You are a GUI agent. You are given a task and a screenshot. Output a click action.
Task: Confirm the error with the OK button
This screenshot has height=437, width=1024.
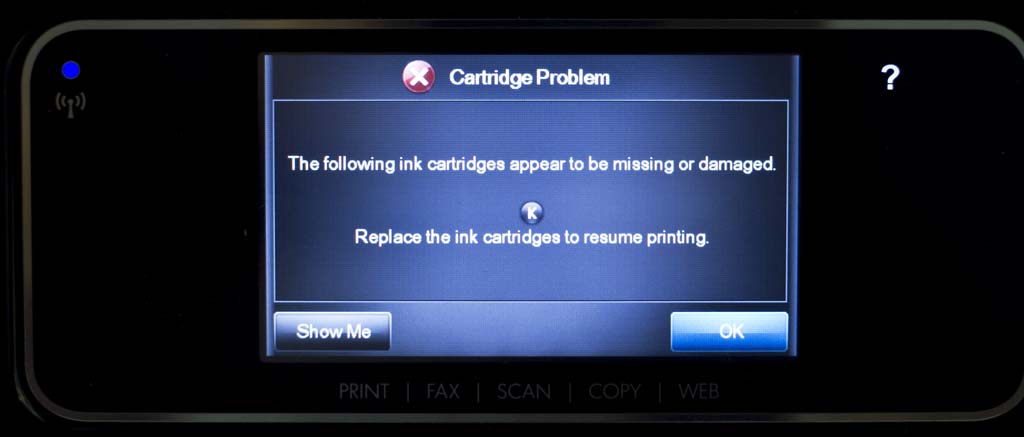[729, 331]
